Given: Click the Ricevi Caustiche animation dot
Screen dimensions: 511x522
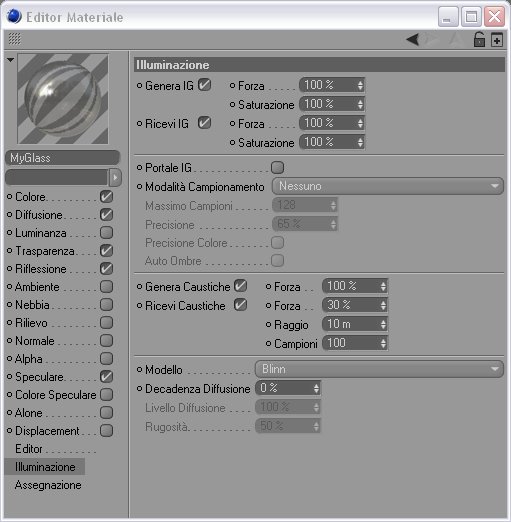Looking at the screenshot, I should (140, 306).
